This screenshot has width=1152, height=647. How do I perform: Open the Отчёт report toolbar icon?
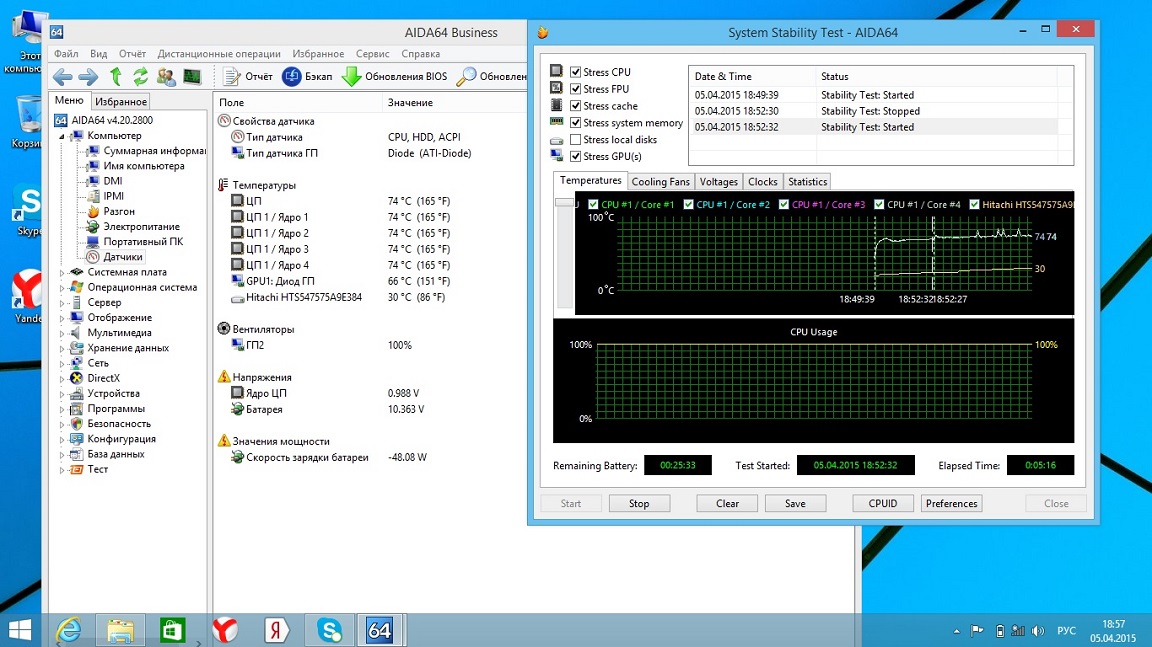pyautogui.click(x=232, y=77)
